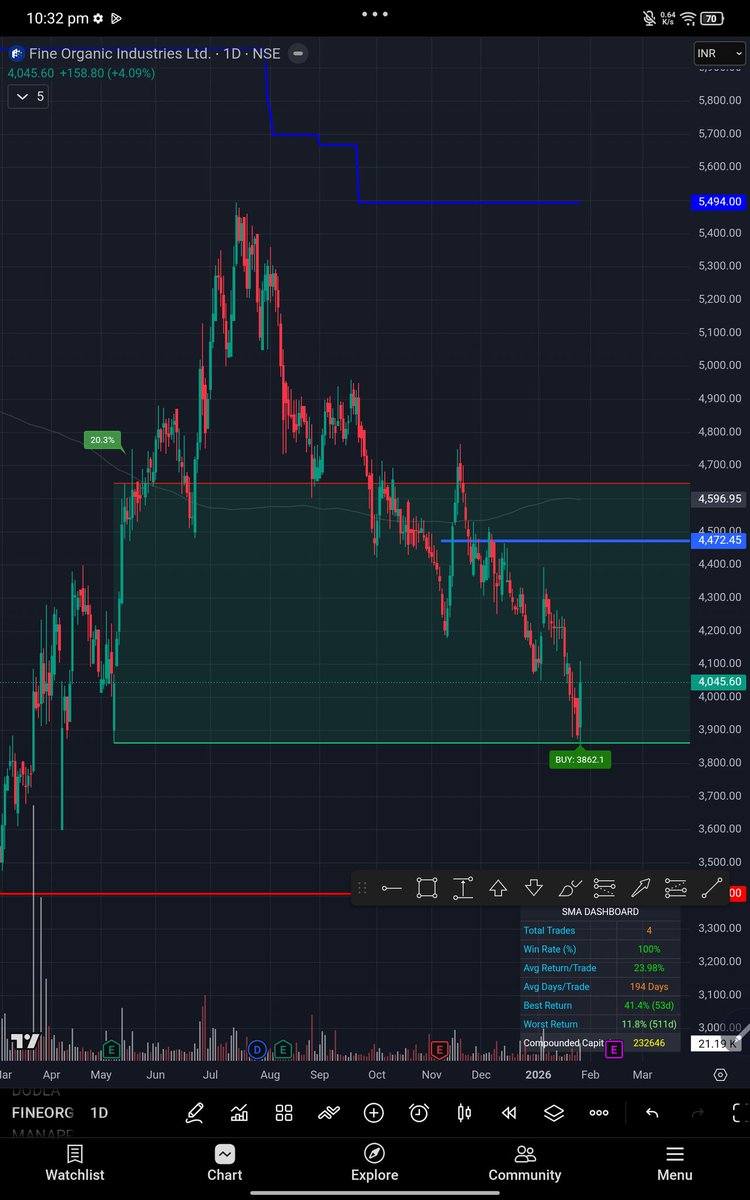Viewport: 750px width, 1200px height.
Task: Toggle fullscreen mode icon
Action: click(x=741, y=1112)
